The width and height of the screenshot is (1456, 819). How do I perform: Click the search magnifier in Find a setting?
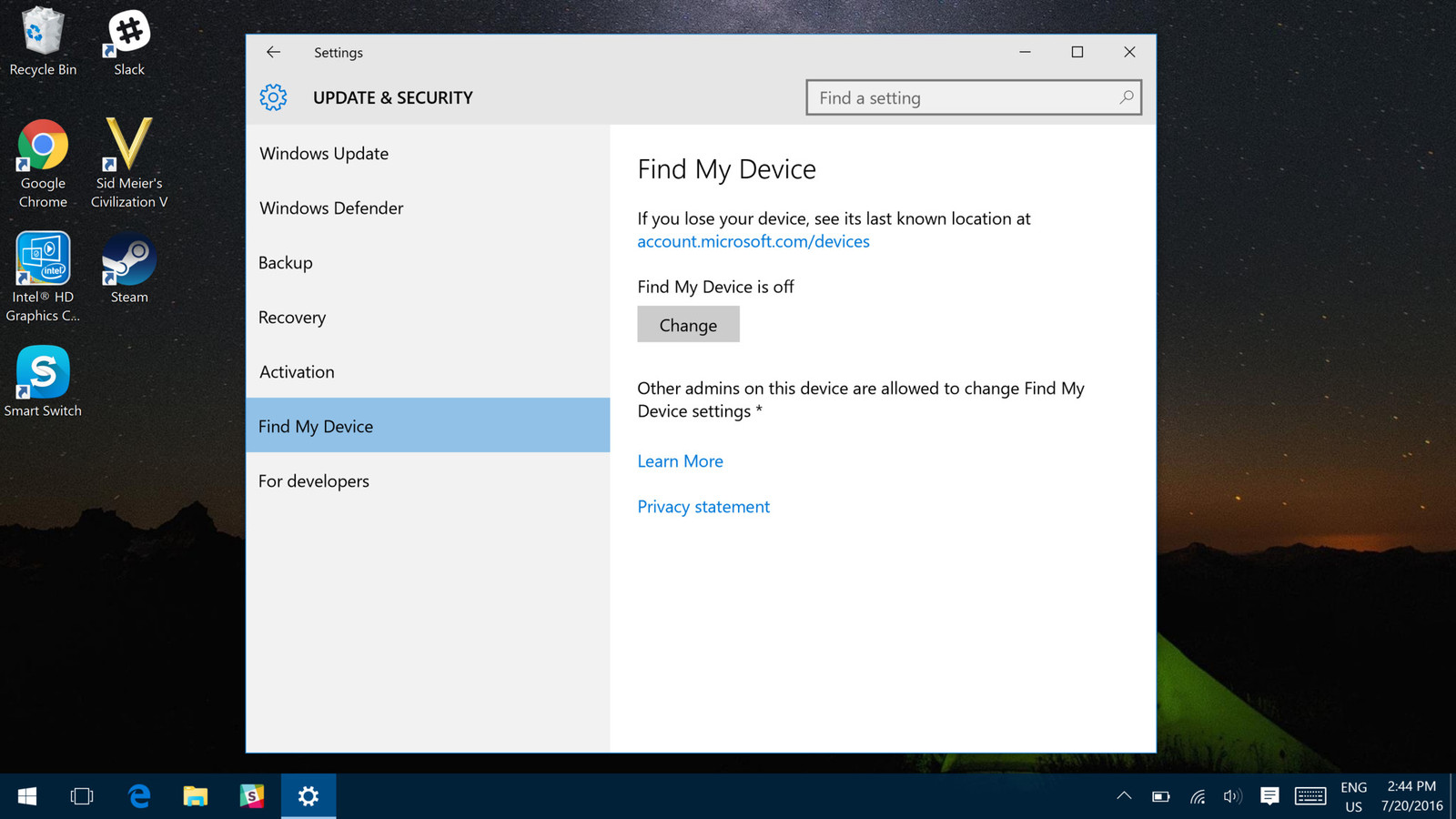(1127, 97)
